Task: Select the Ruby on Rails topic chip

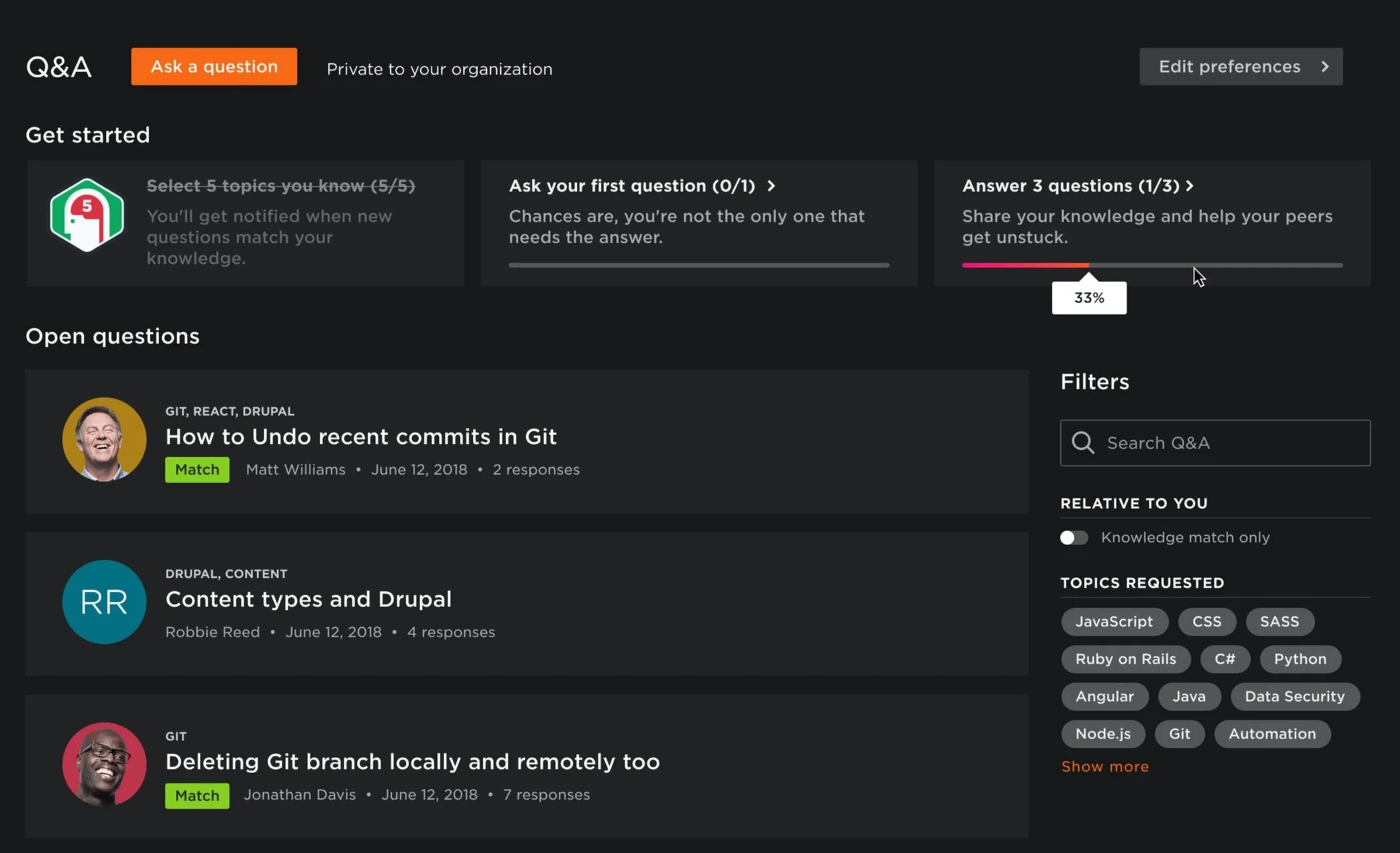Action: coord(1125,658)
